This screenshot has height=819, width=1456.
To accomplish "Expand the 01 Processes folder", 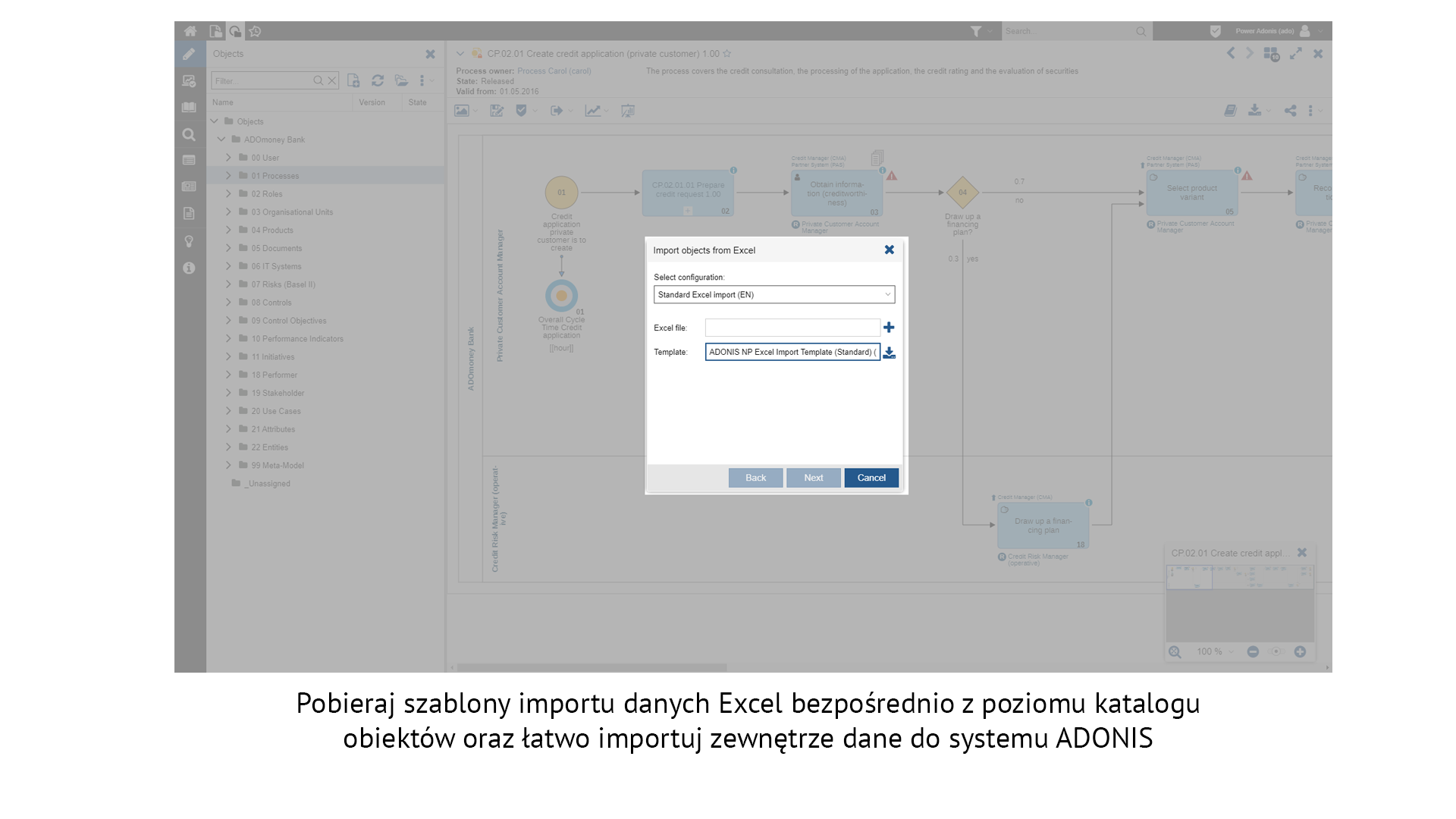I will click(x=228, y=175).
